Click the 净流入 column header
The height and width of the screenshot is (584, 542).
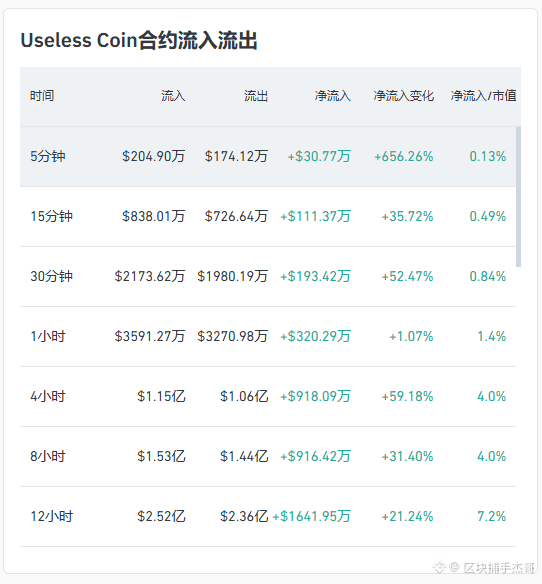click(333, 96)
